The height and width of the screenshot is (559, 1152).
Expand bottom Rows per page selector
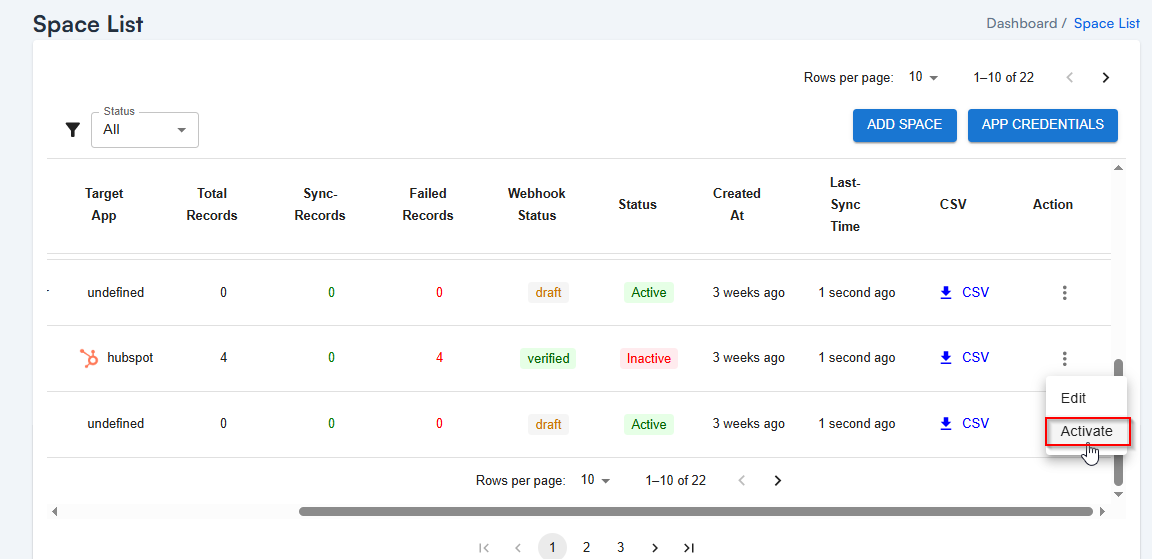click(595, 481)
